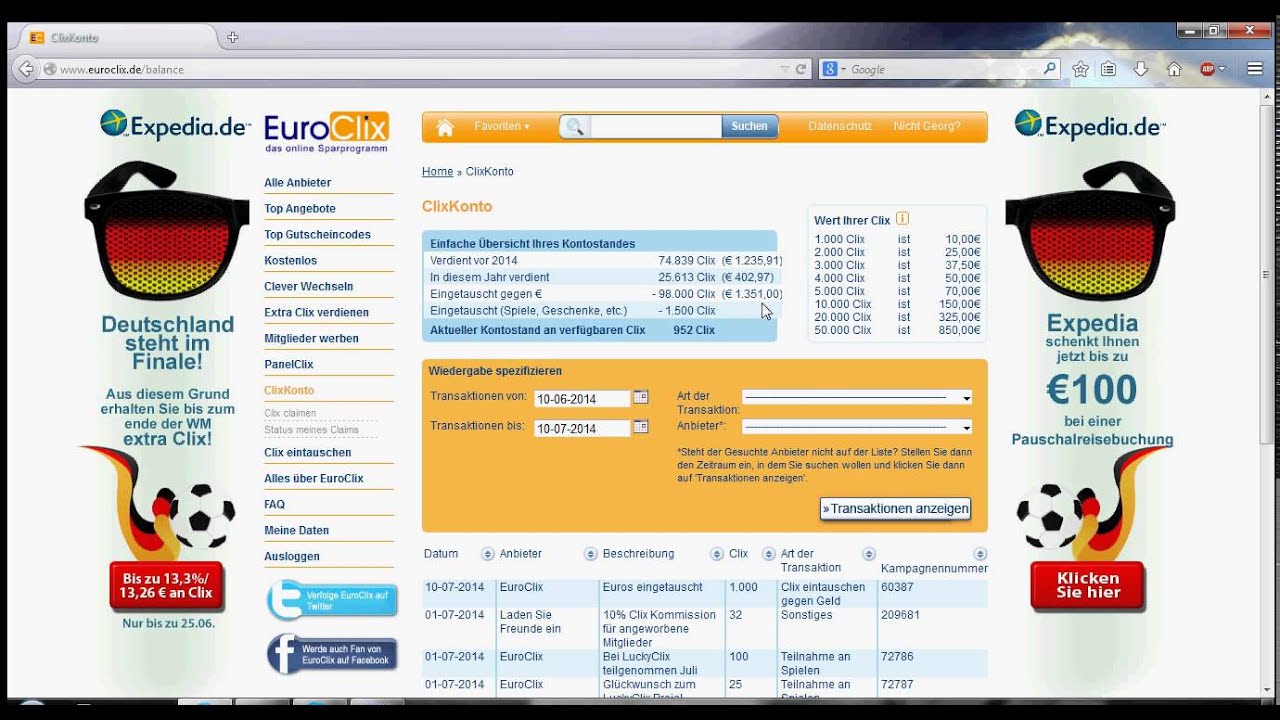
Task: Bookmark this page with star icon
Action: click(1080, 69)
